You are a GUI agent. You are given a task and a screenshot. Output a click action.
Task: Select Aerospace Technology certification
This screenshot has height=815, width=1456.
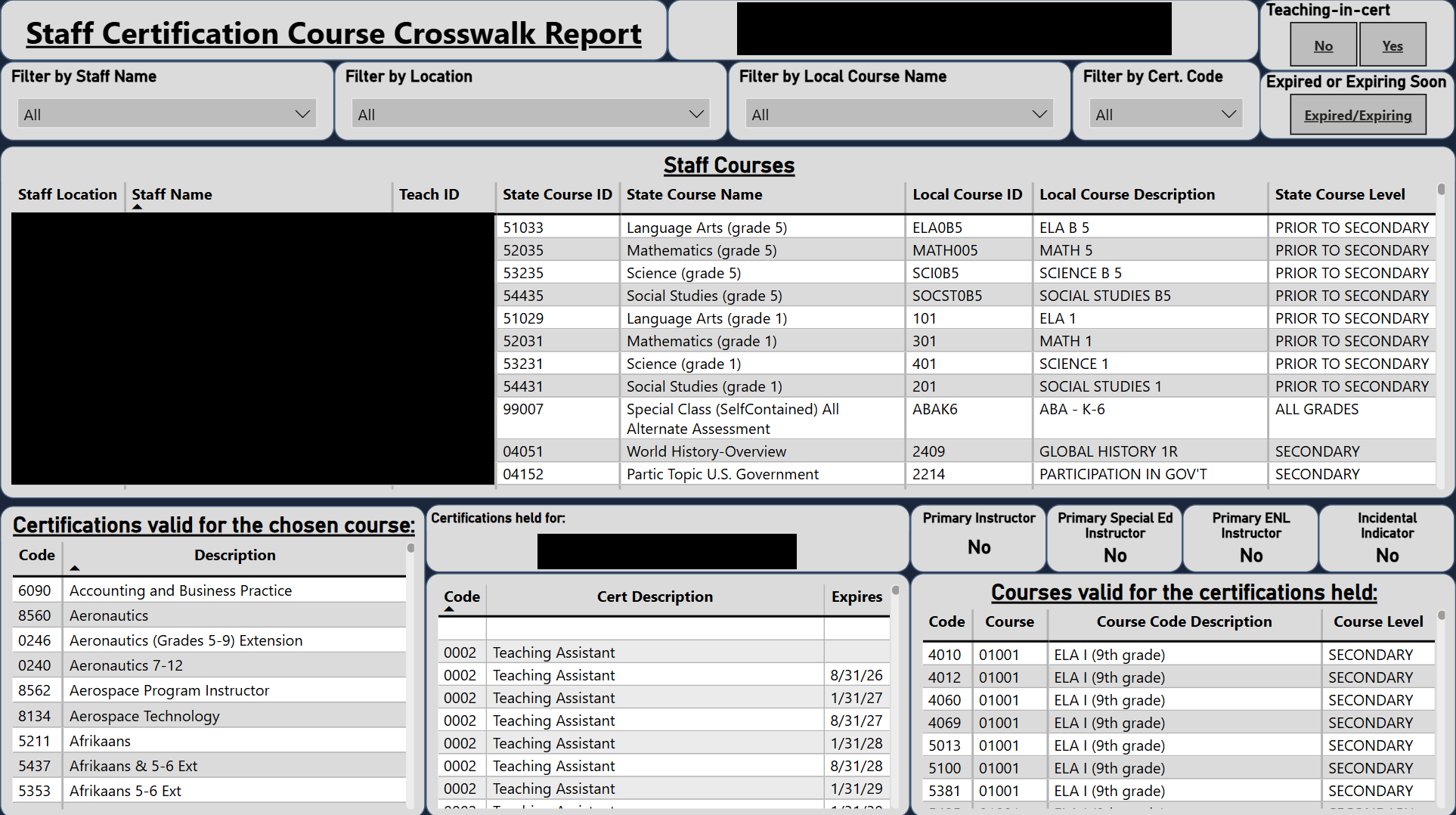144,716
